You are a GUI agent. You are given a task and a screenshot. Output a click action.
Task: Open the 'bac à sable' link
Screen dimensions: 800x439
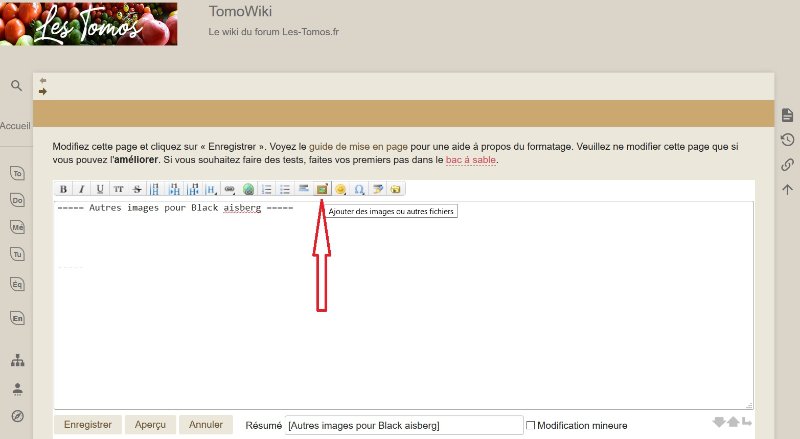coord(470,160)
